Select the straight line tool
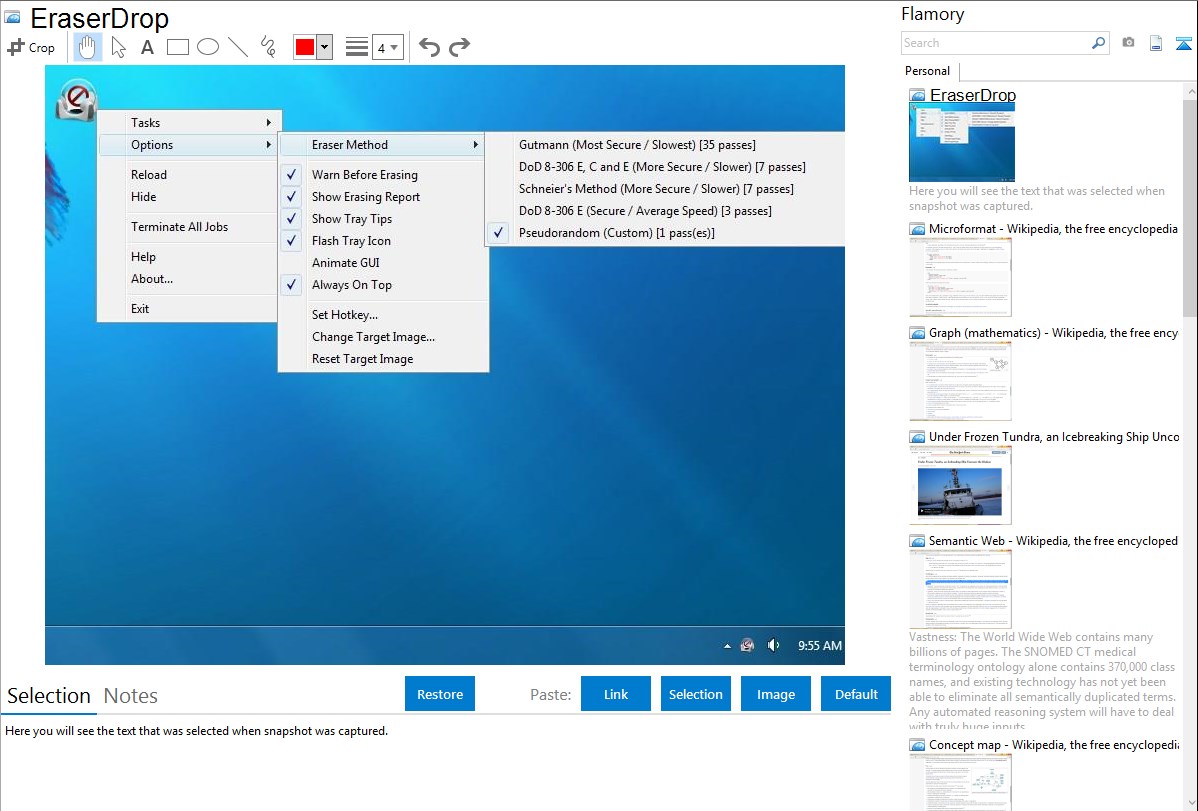This screenshot has height=811, width=1198. (x=238, y=47)
